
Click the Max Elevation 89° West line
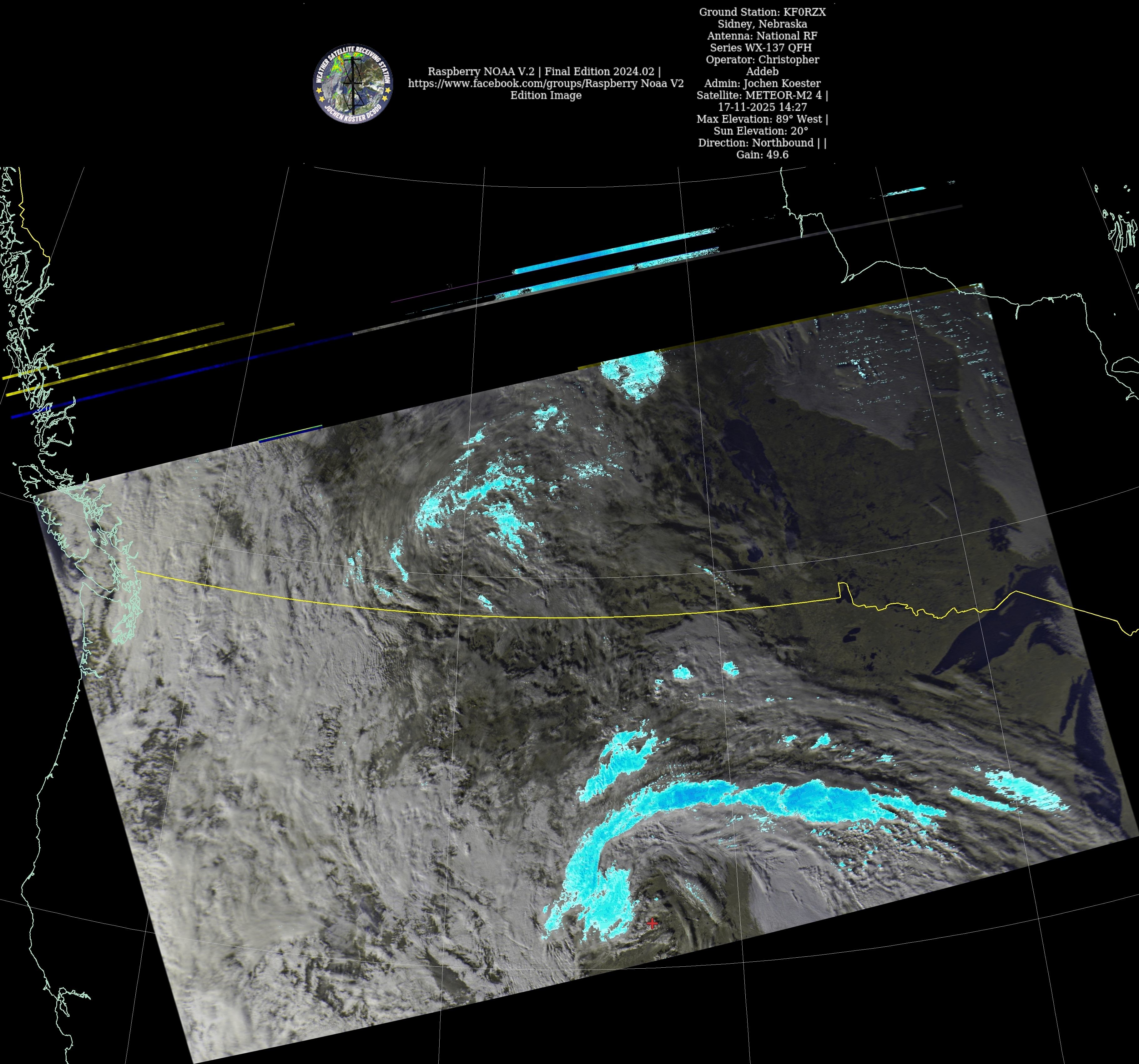click(762, 119)
